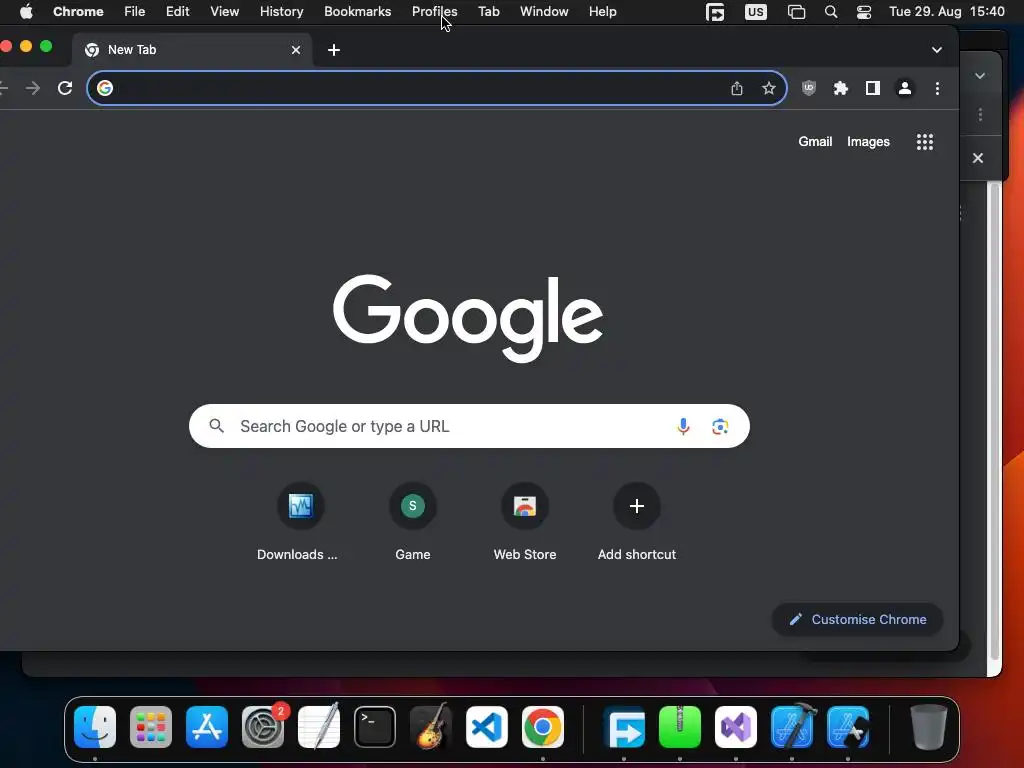
Task: Open the Extensions puzzle piece menu
Action: (840, 88)
